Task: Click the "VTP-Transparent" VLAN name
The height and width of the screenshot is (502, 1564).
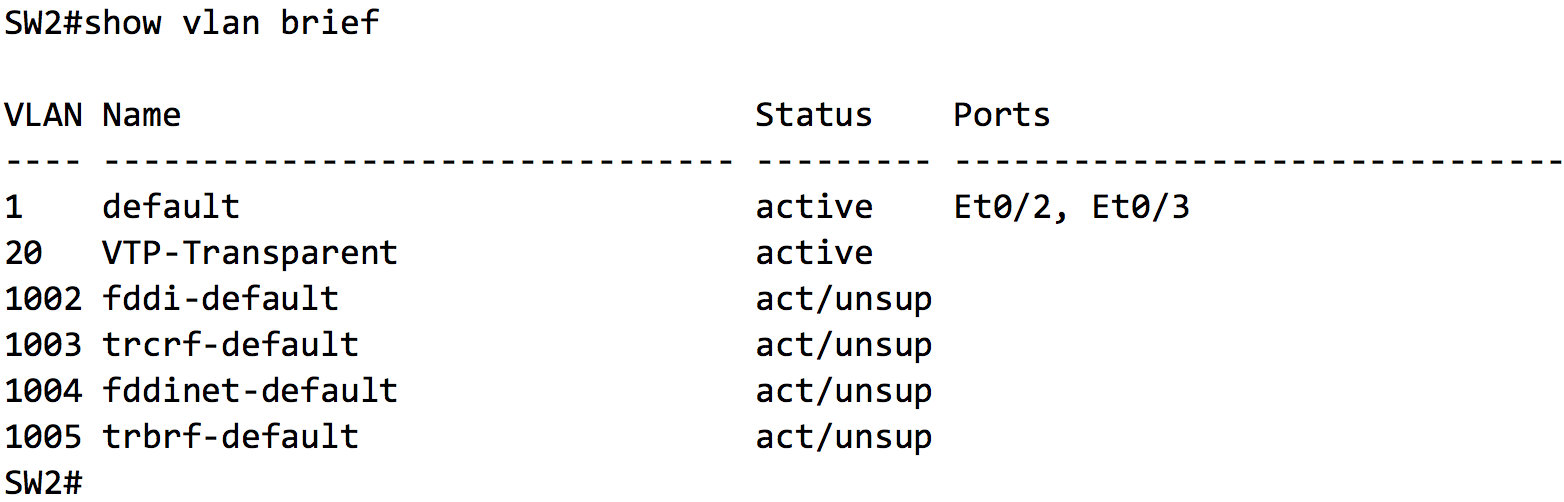Action: click(x=249, y=253)
